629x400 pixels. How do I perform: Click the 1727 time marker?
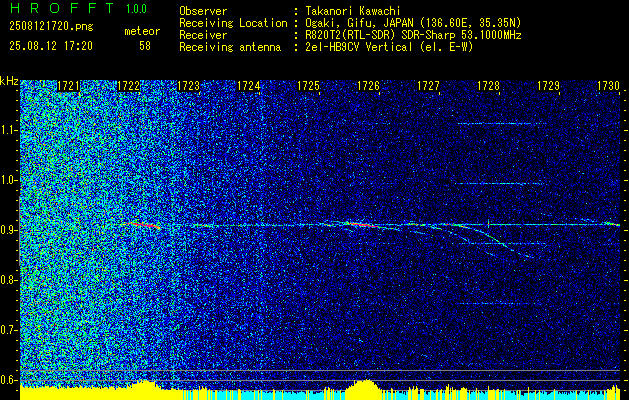coord(428,86)
